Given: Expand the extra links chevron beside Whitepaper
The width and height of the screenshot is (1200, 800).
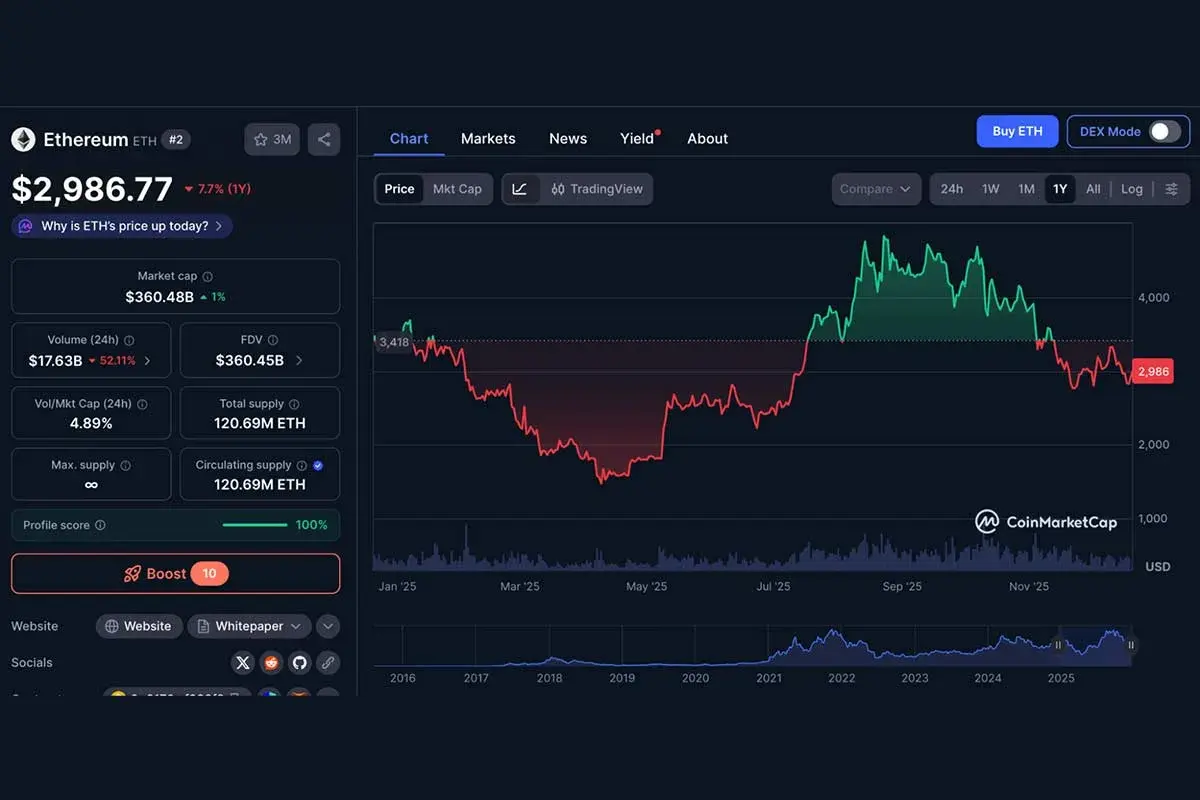Looking at the screenshot, I should click(x=327, y=626).
